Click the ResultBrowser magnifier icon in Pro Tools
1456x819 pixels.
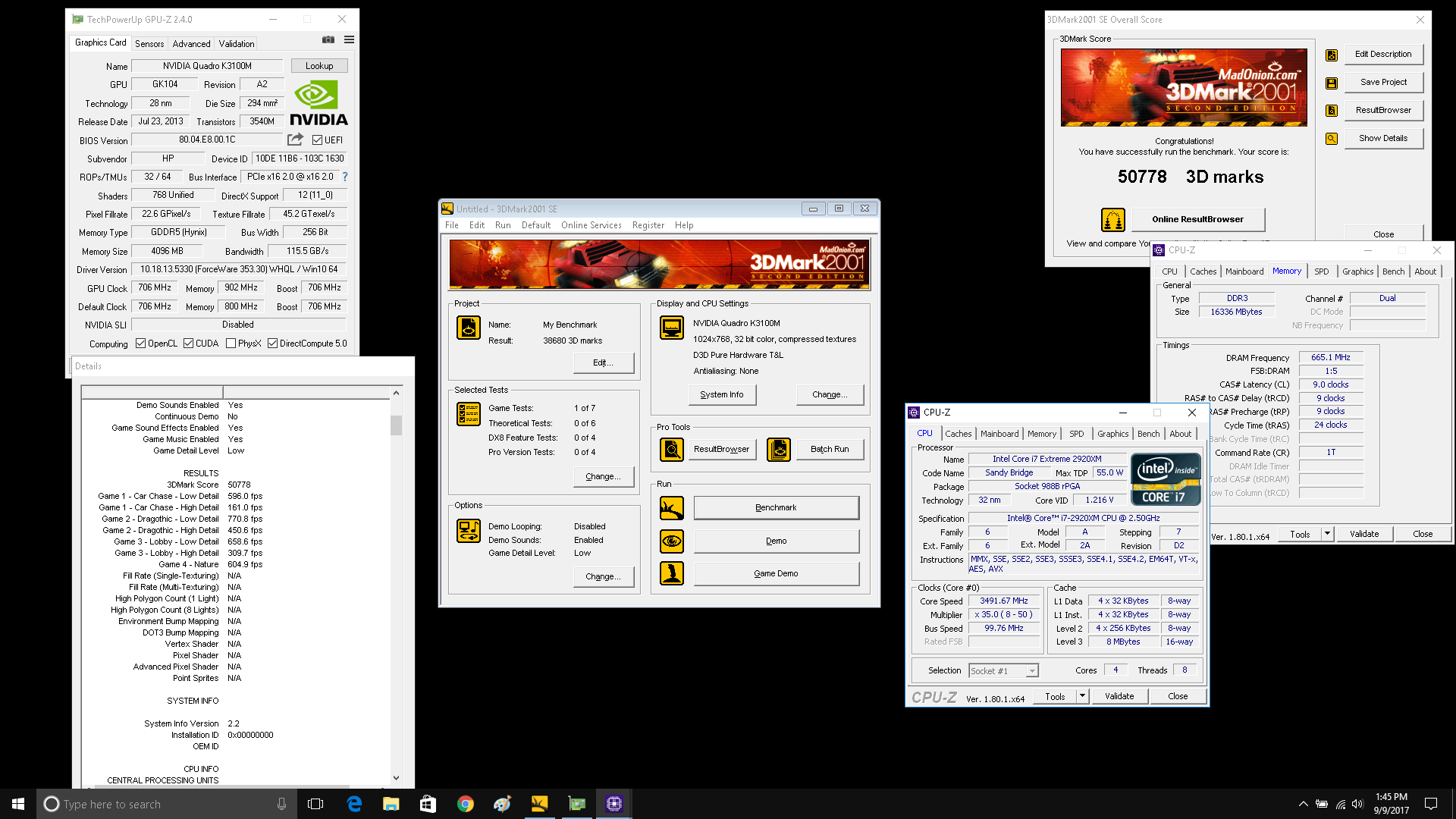672,450
